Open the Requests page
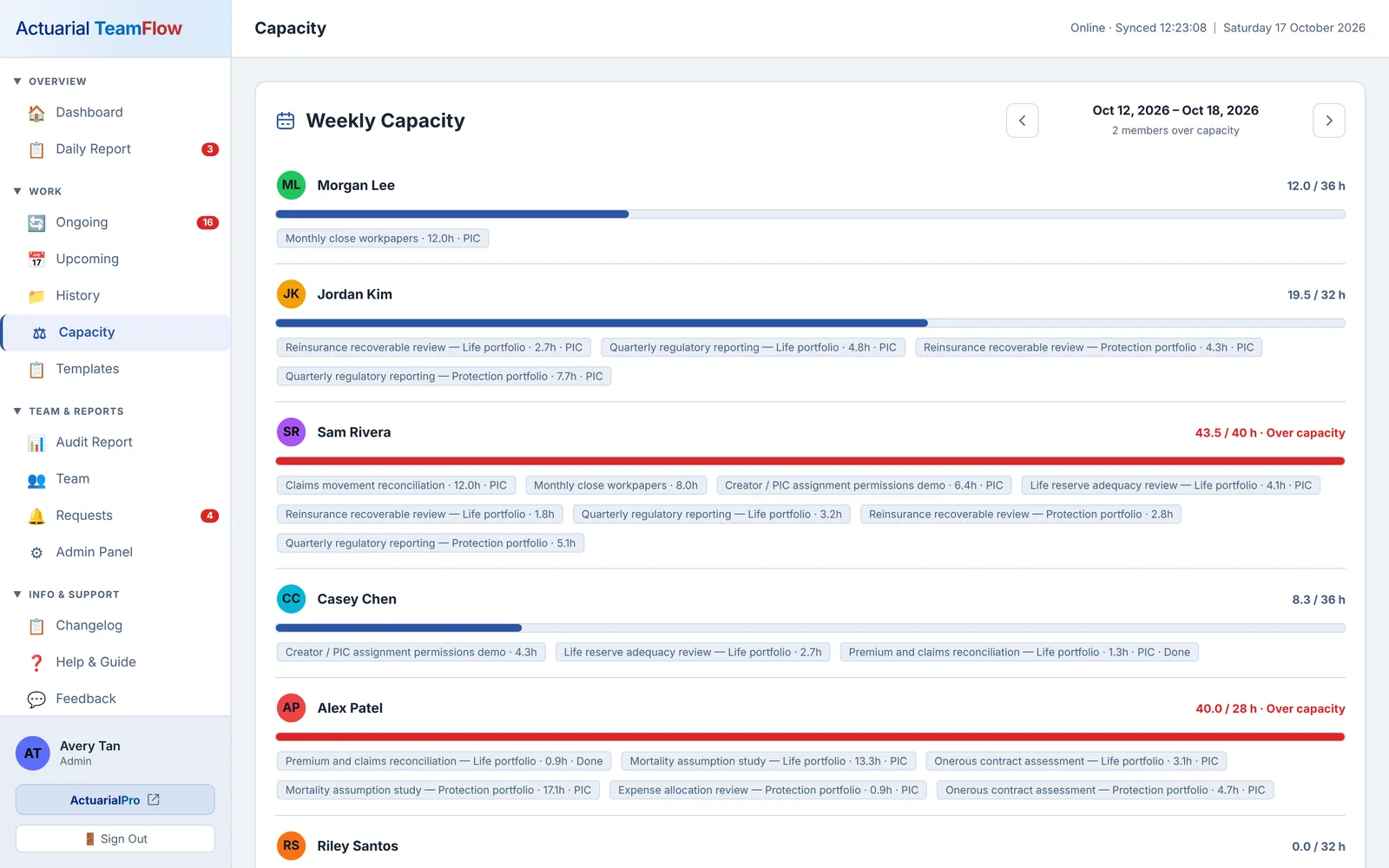The height and width of the screenshot is (868, 1389). click(115, 516)
